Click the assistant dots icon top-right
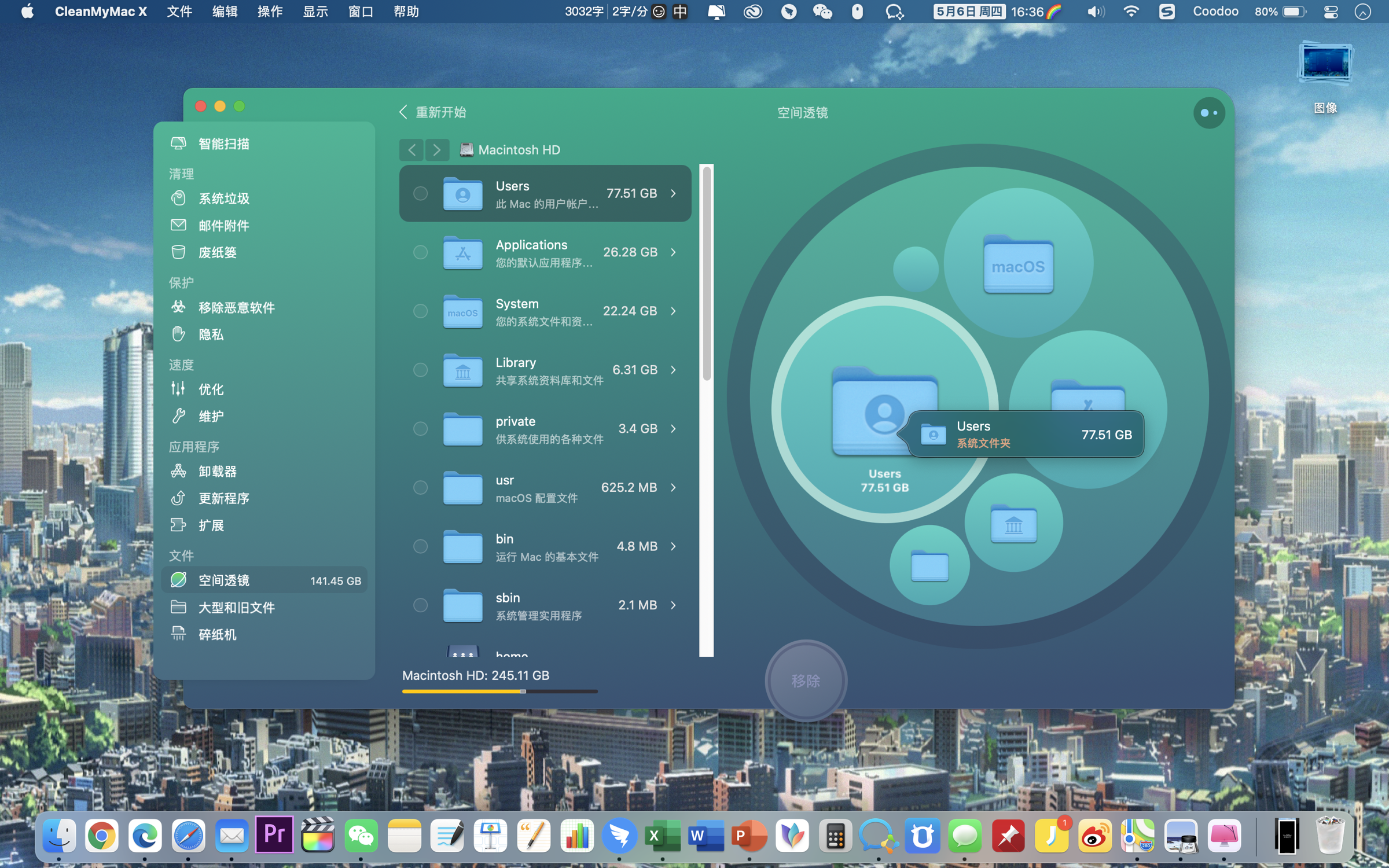The width and height of the screenshot is (1389, 868). point(1208,113)
